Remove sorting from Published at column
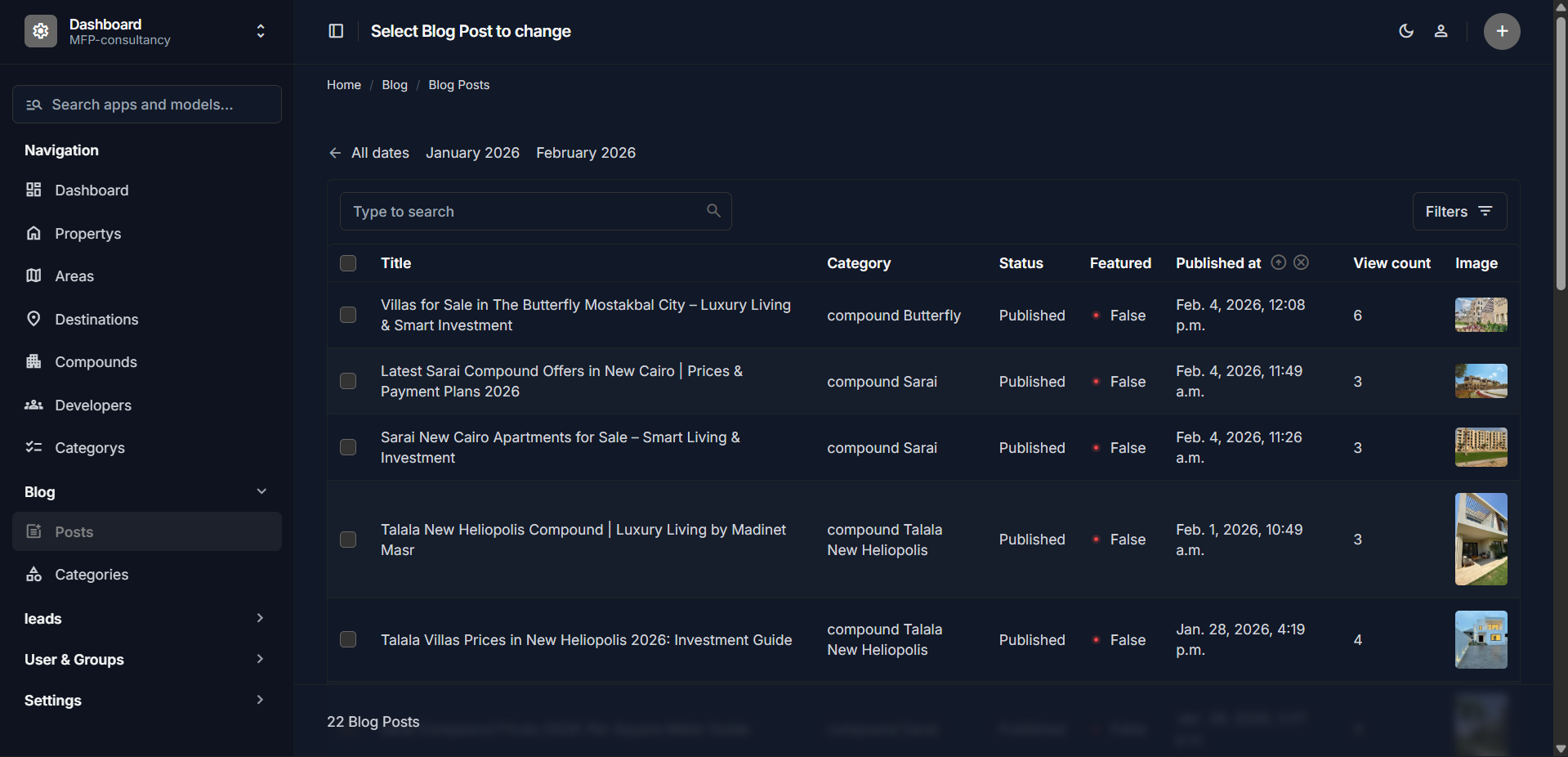Viewport: 1568px width, 757px height. click(x=1302, y=262)
